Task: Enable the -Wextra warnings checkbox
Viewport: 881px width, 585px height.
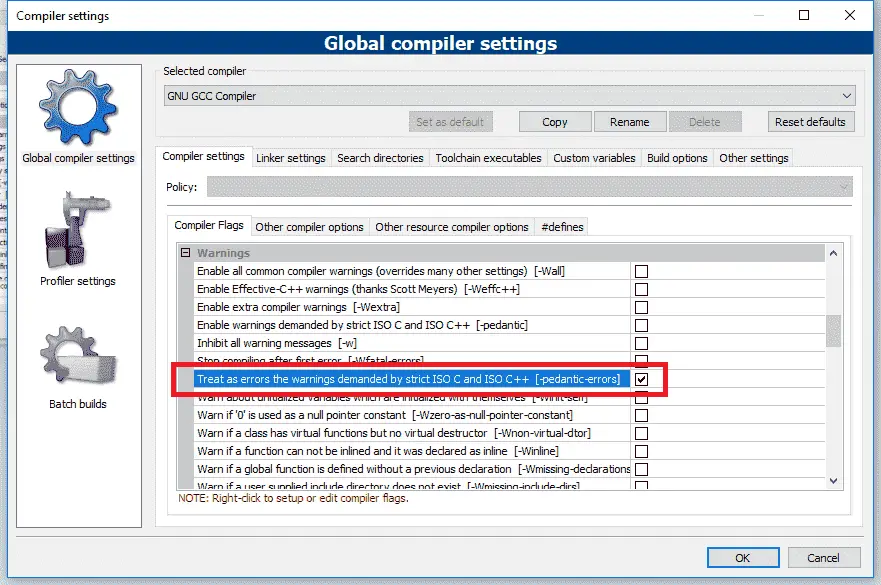Action: pyautogui.click(x=641, y=307)
